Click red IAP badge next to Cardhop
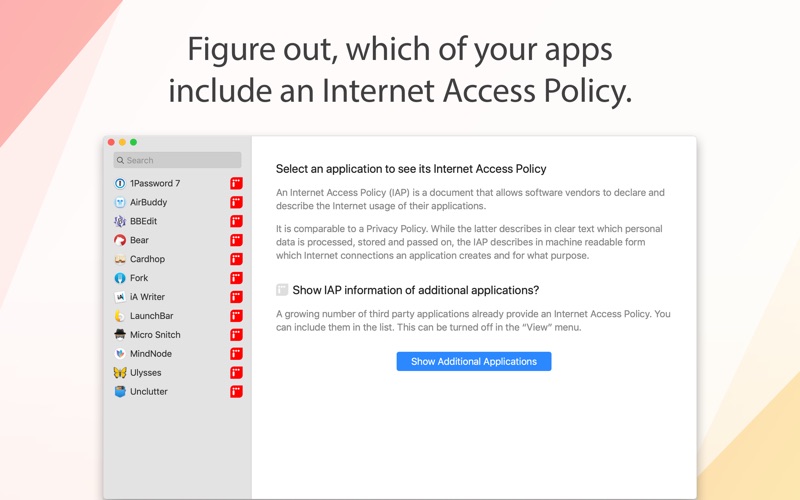This screenshot has height=500, width=800. click(236, 259)
